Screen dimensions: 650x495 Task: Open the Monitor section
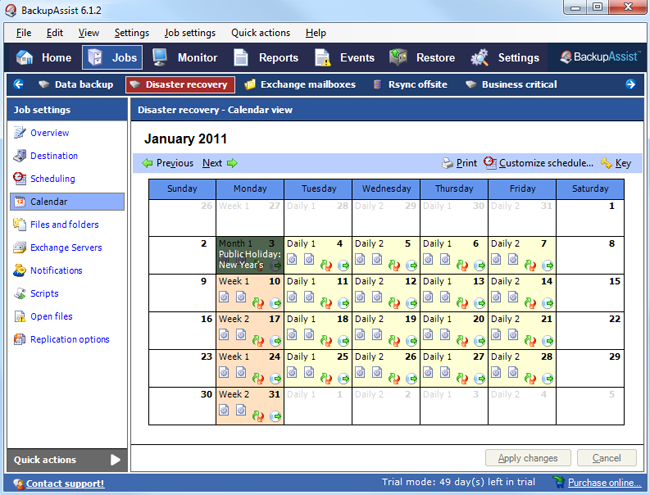[x=185, y=58]
